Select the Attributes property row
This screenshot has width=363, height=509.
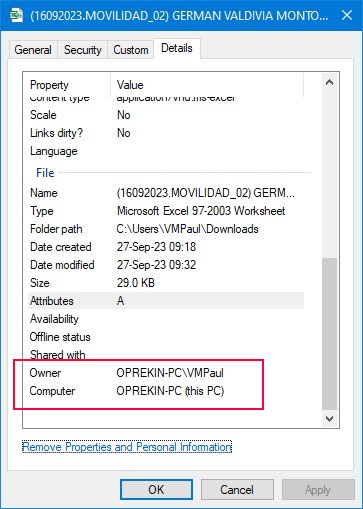coord(166,301)
